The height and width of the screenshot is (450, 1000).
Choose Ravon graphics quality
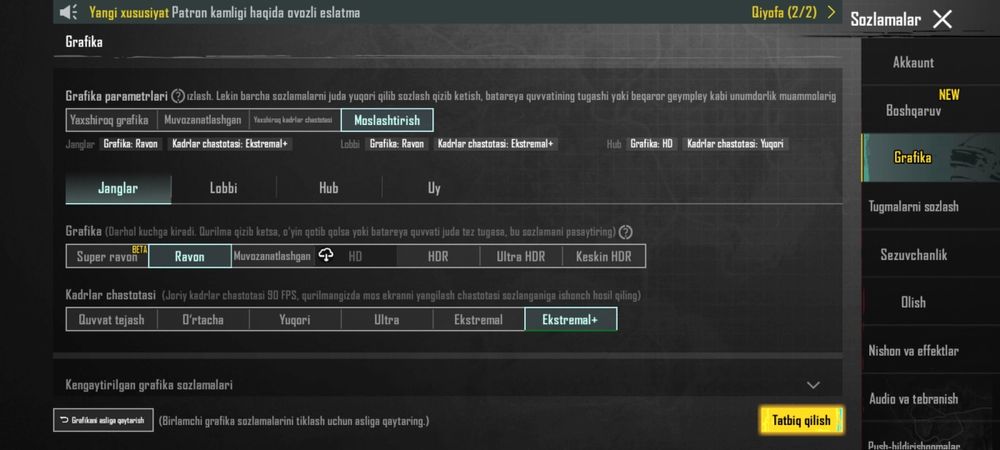tap(190, 256)
